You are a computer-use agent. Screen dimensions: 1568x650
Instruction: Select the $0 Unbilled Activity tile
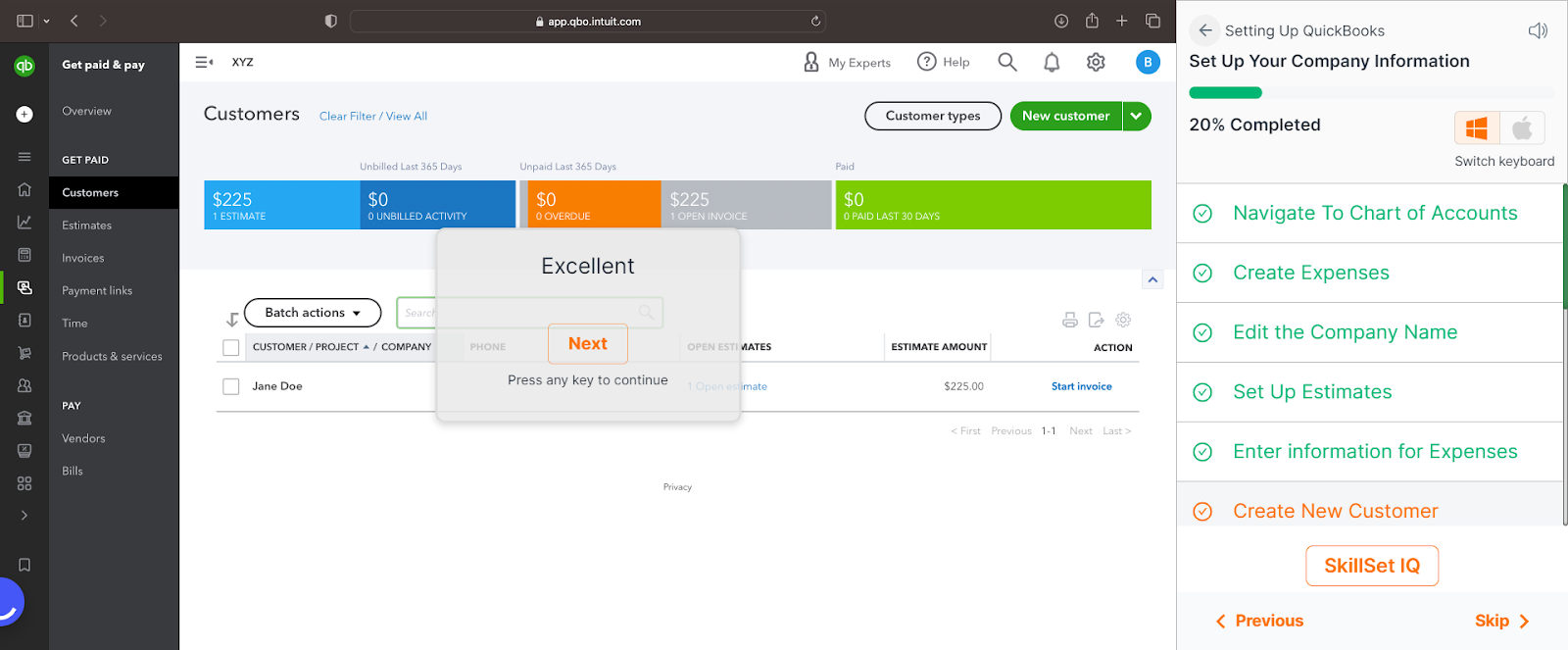(438, 205)
